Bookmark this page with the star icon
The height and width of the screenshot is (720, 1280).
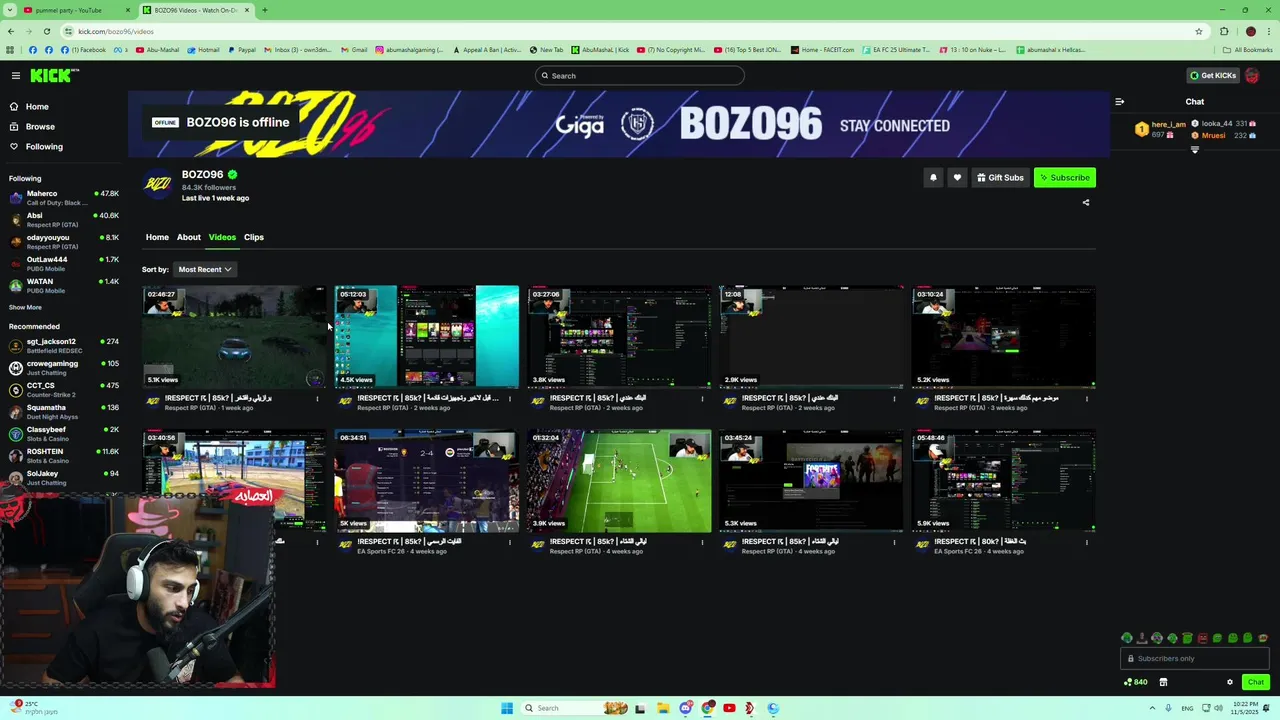click(1199, 31)
